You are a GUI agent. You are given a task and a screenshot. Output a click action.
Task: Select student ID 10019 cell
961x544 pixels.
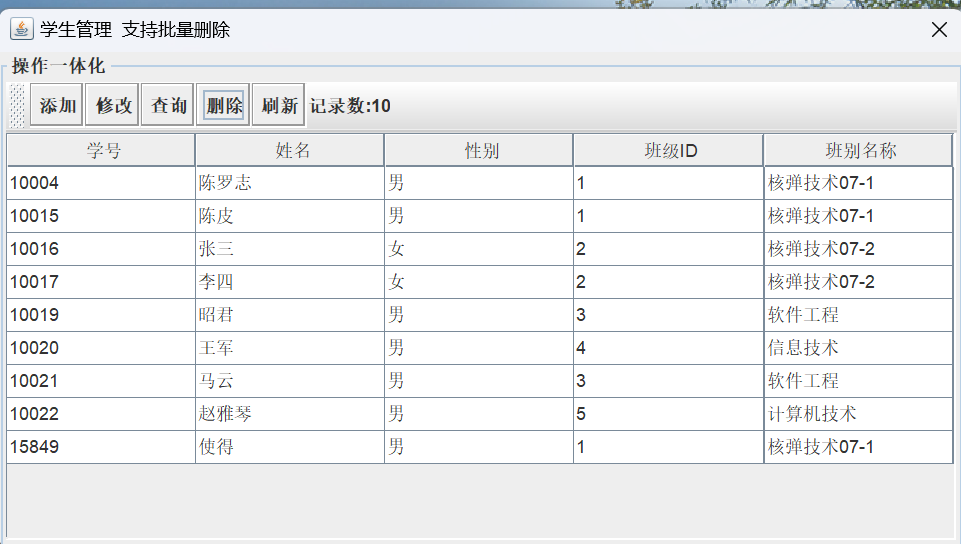(x=101, y=315)
